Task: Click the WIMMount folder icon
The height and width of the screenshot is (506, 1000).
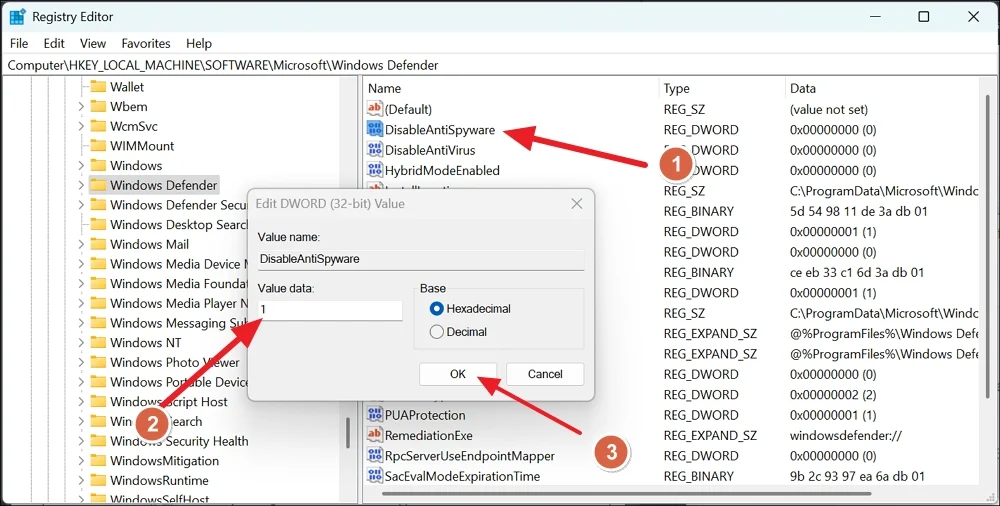Action: (x=98, y=145)
